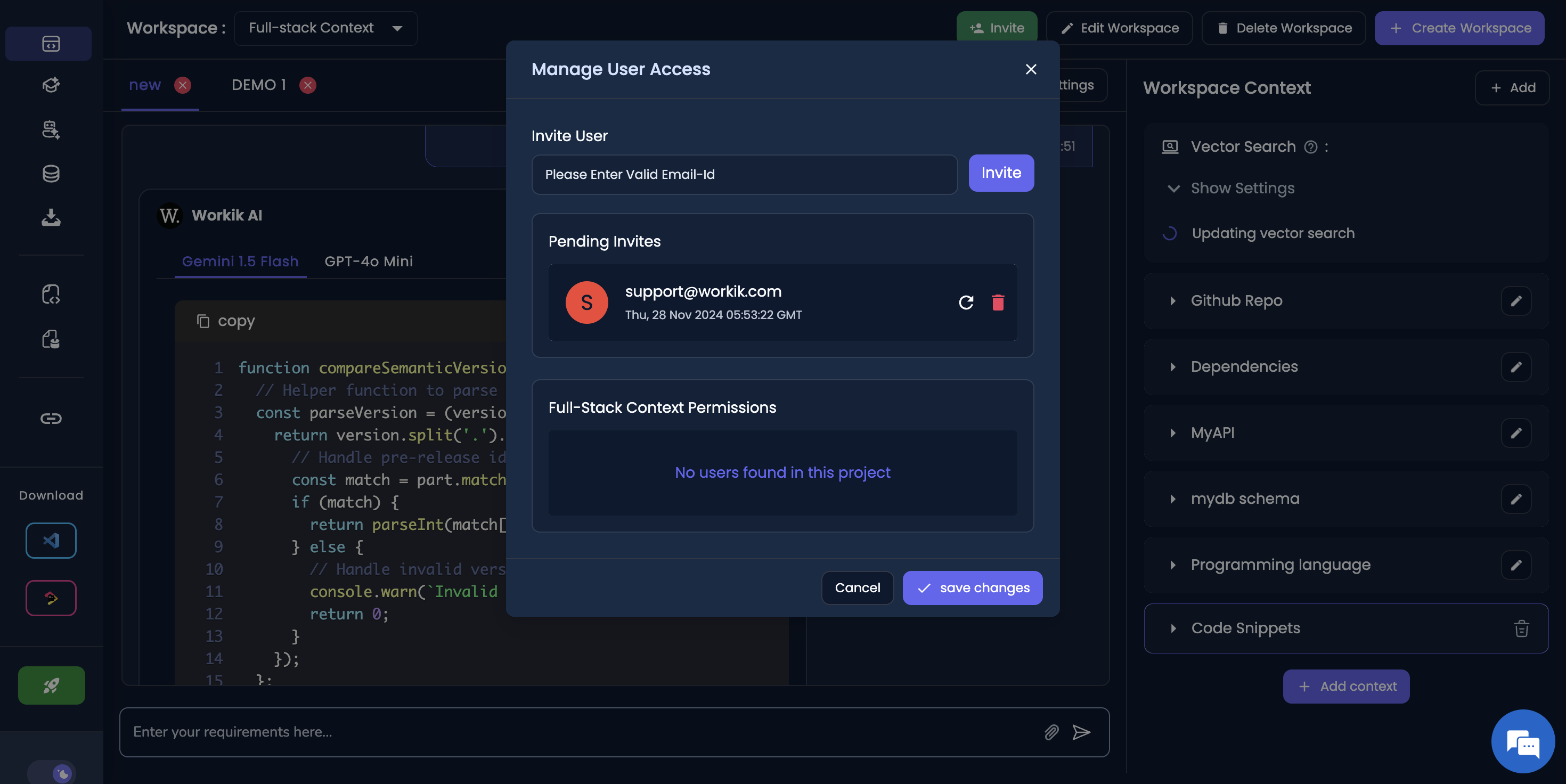Open the Workspace selection dropdown
Screen dimensions: 1566x784
tap(325, 28)
